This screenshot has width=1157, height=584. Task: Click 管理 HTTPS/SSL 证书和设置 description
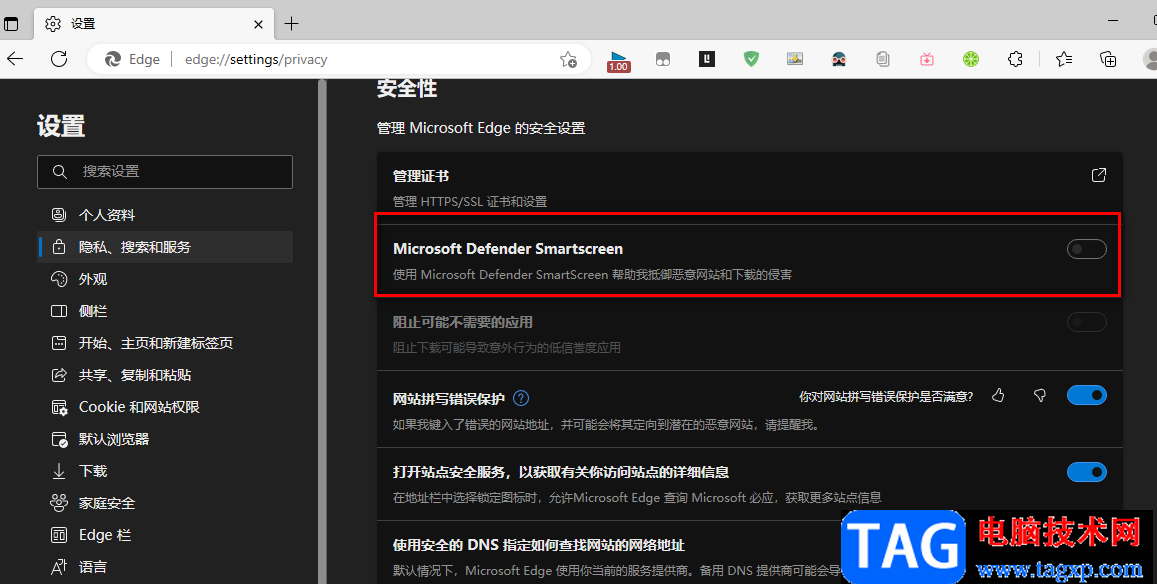(x=469, y=202)
